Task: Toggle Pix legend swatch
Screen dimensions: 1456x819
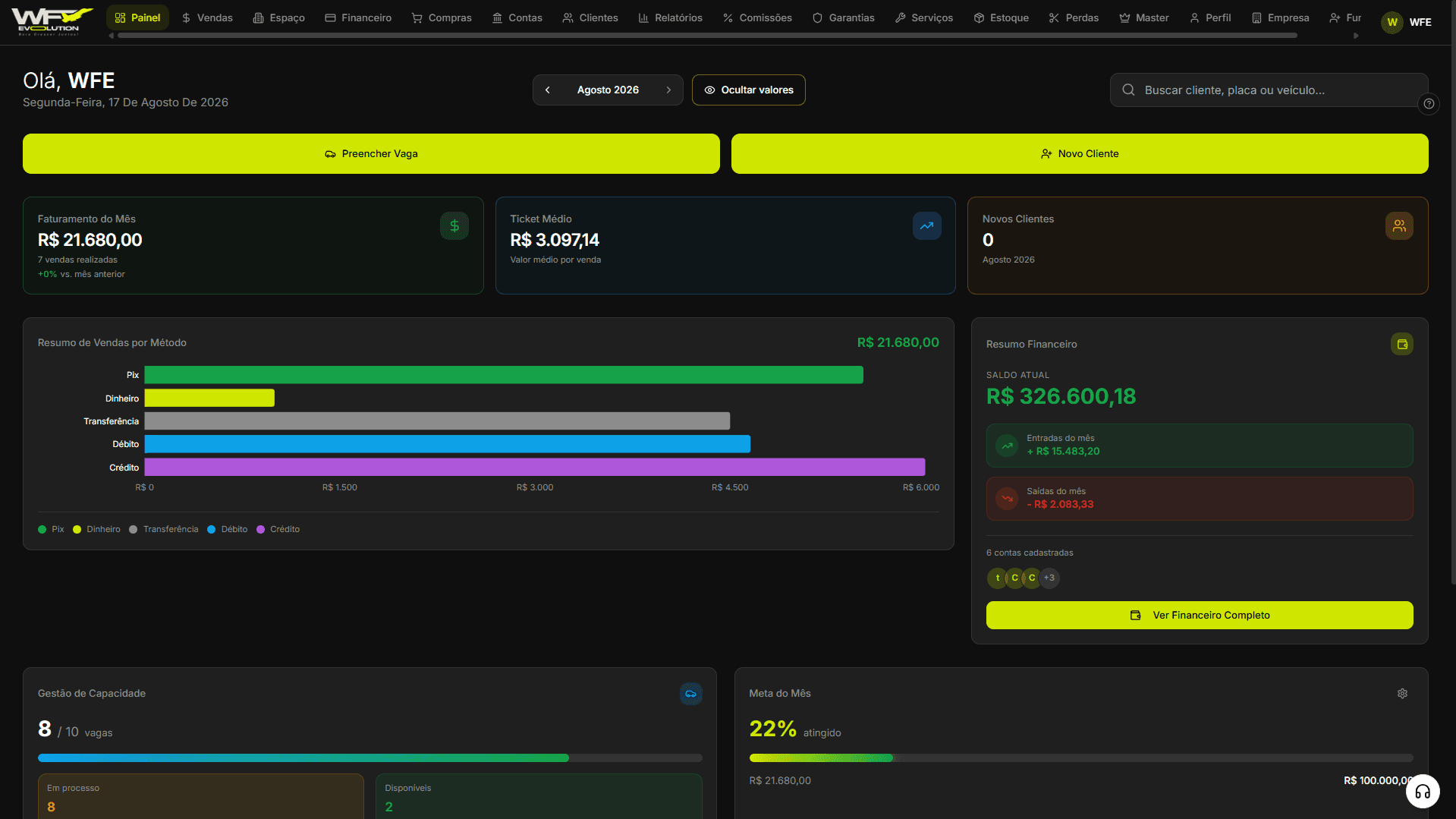Action: click(x=42, y=529)
